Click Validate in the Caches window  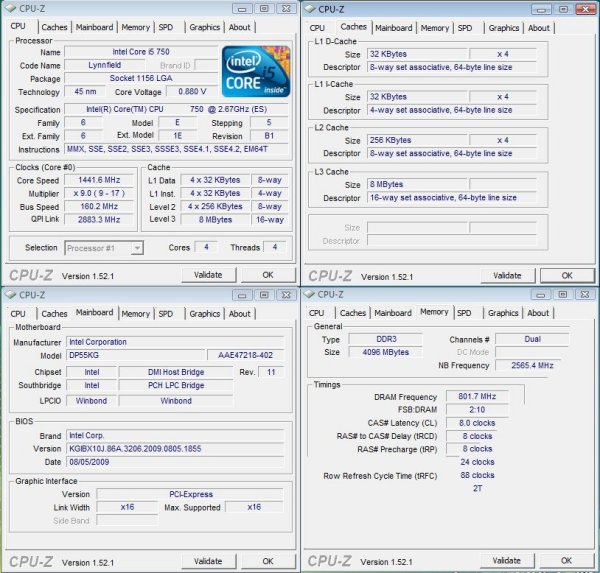507,276
